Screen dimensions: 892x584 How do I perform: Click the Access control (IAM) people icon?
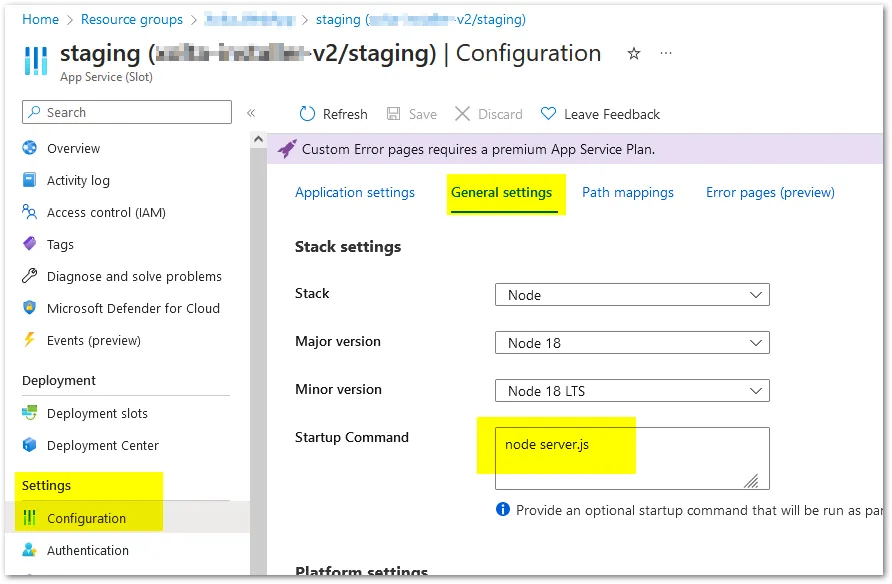point(30,212)
